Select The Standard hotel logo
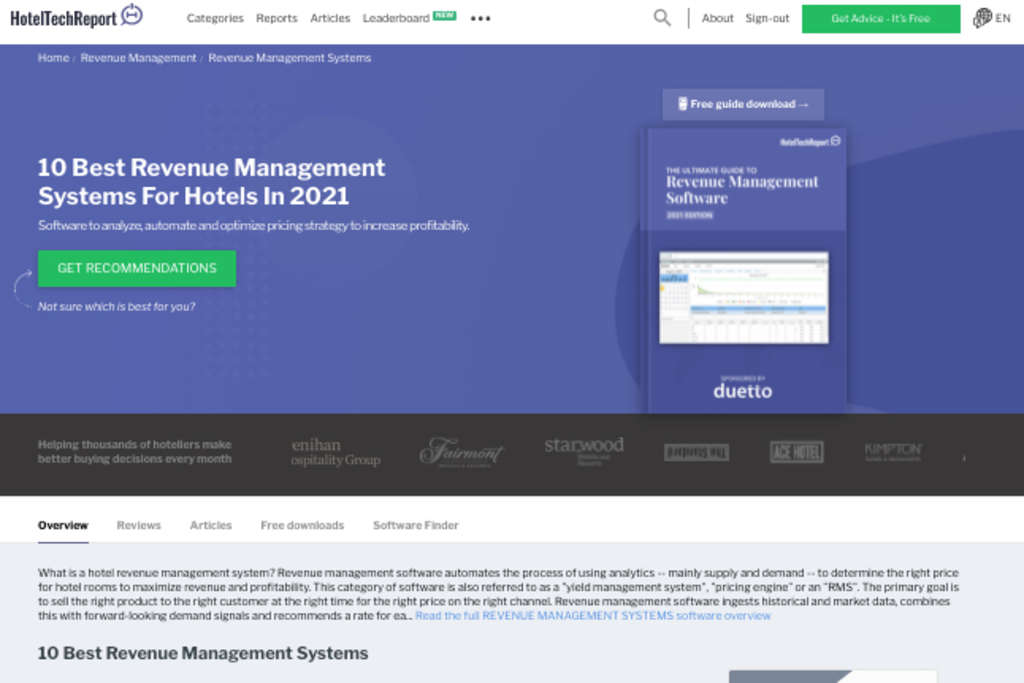The image size is (1024, 683). pos(695,452)
